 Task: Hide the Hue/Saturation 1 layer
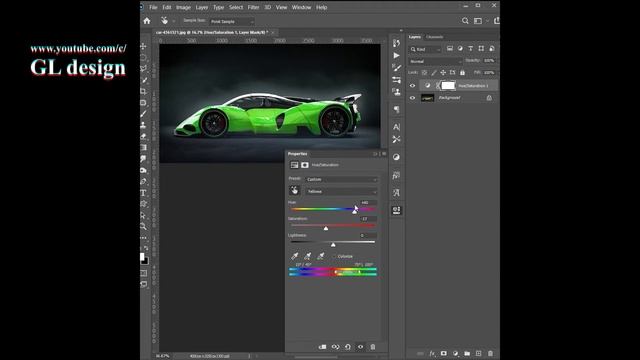[412, 86]
